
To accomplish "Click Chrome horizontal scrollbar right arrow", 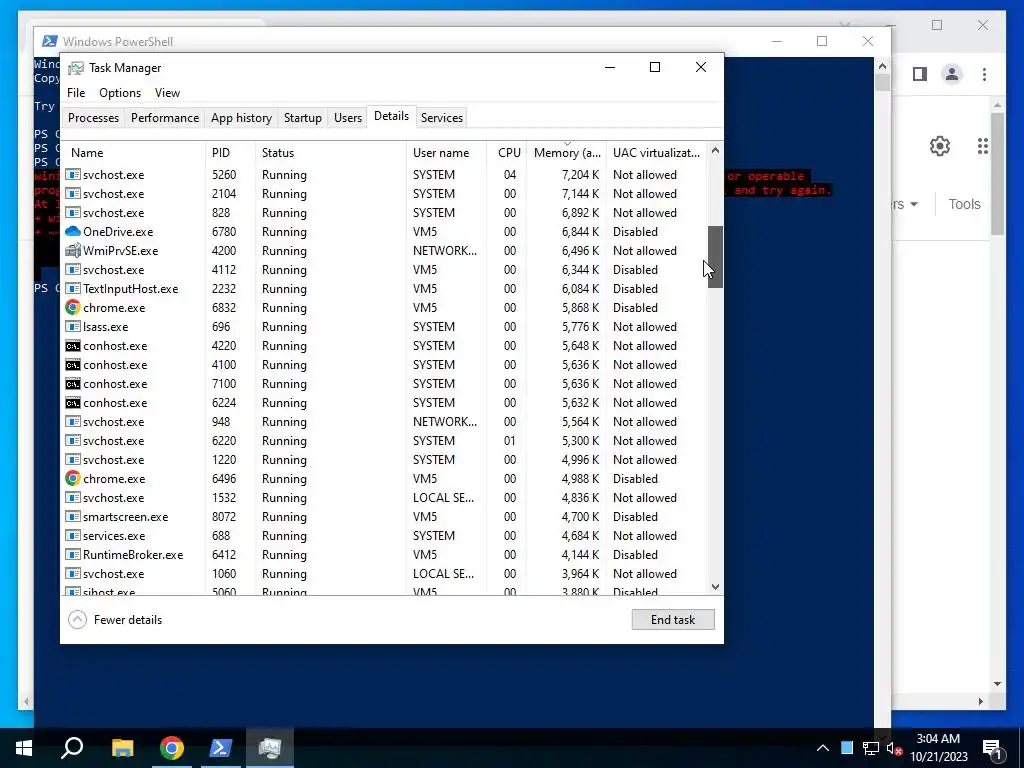I will pyautogui.click(x=980, y=701).
